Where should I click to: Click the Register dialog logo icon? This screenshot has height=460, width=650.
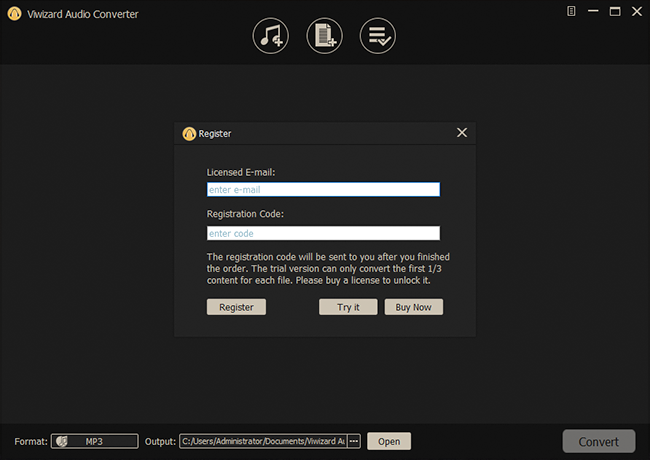(x=189, y=134)
